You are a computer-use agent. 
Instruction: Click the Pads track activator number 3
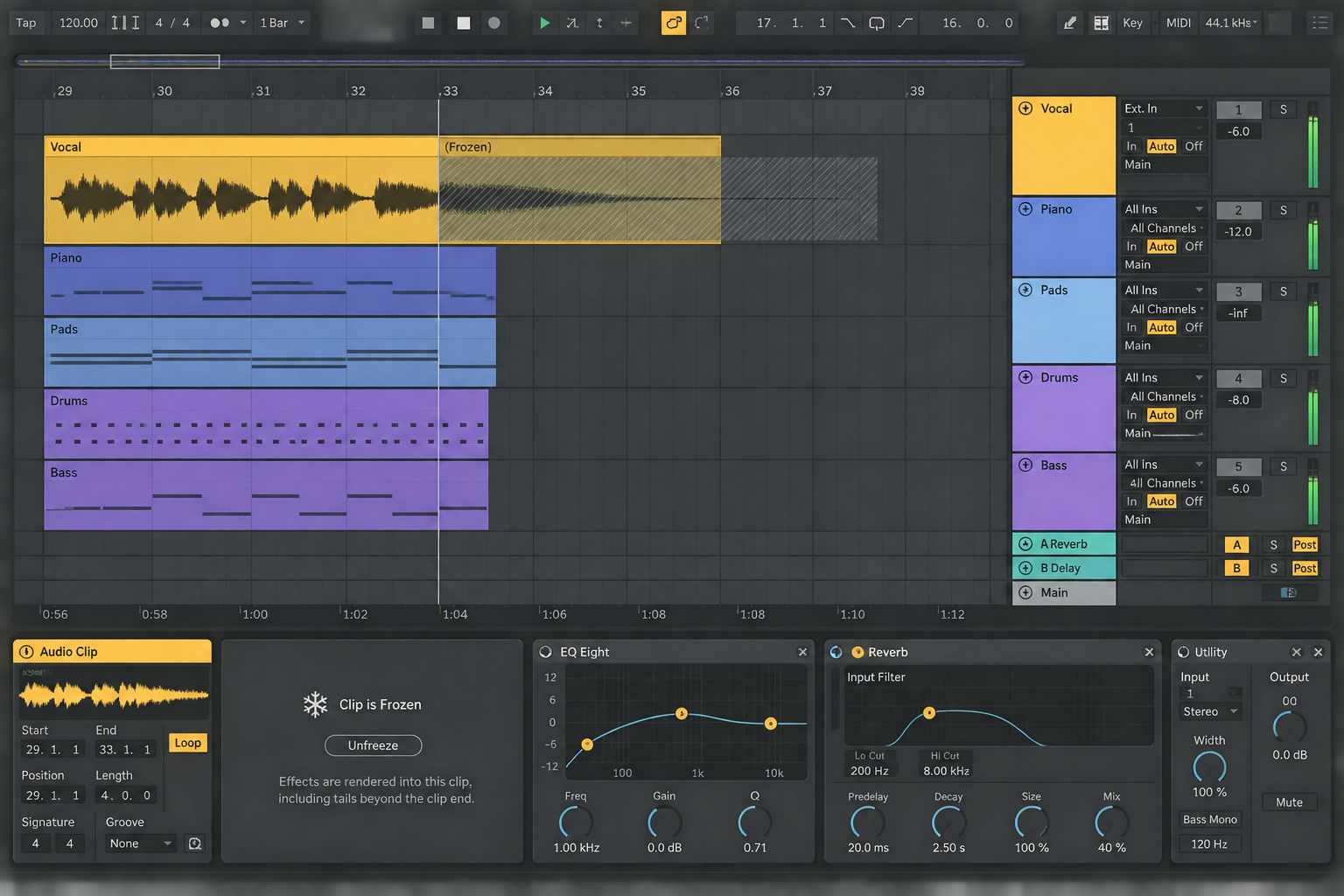coord(1238,291)
